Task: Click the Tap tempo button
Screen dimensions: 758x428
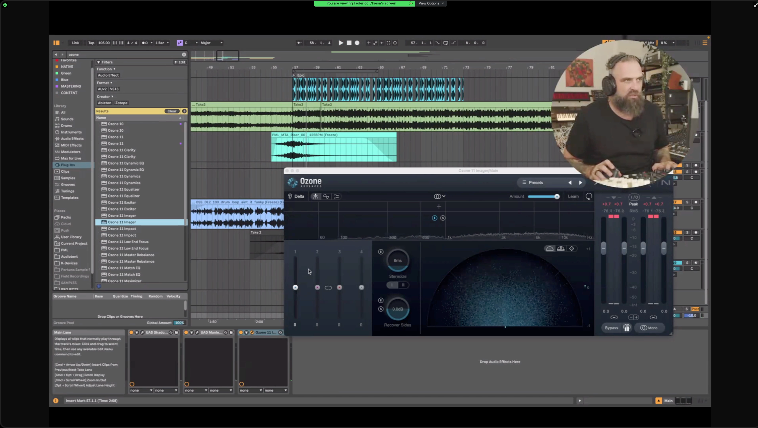Action: (90, 43)
